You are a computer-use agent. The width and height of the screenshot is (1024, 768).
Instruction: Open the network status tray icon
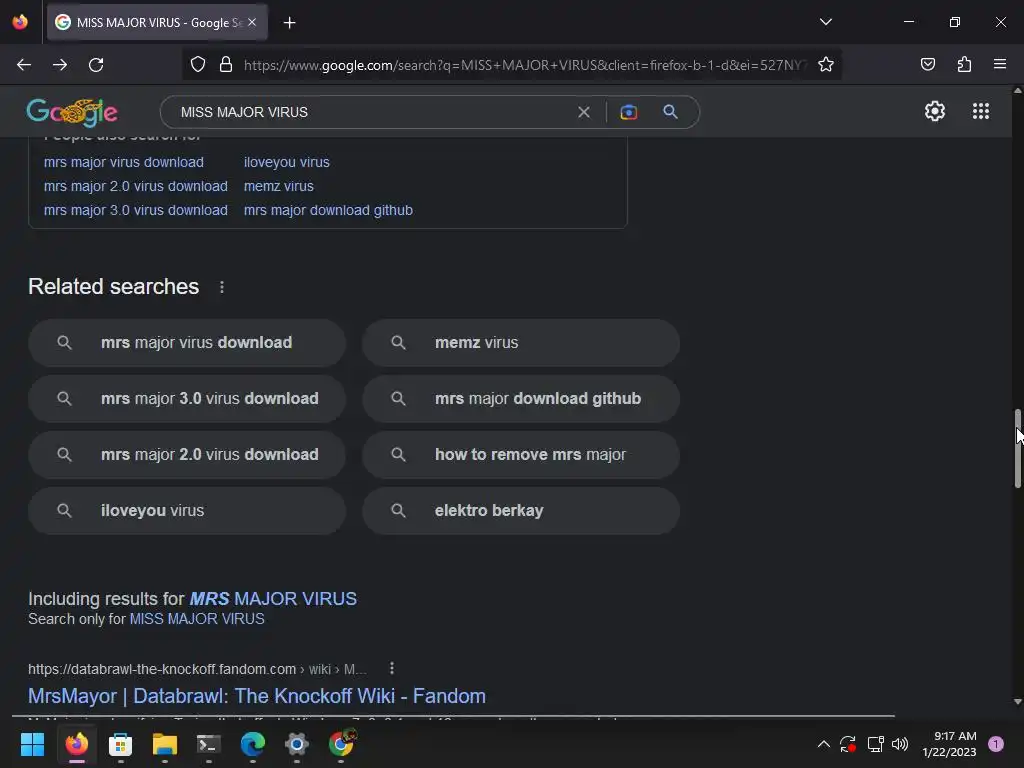click(x=875, y=744)
